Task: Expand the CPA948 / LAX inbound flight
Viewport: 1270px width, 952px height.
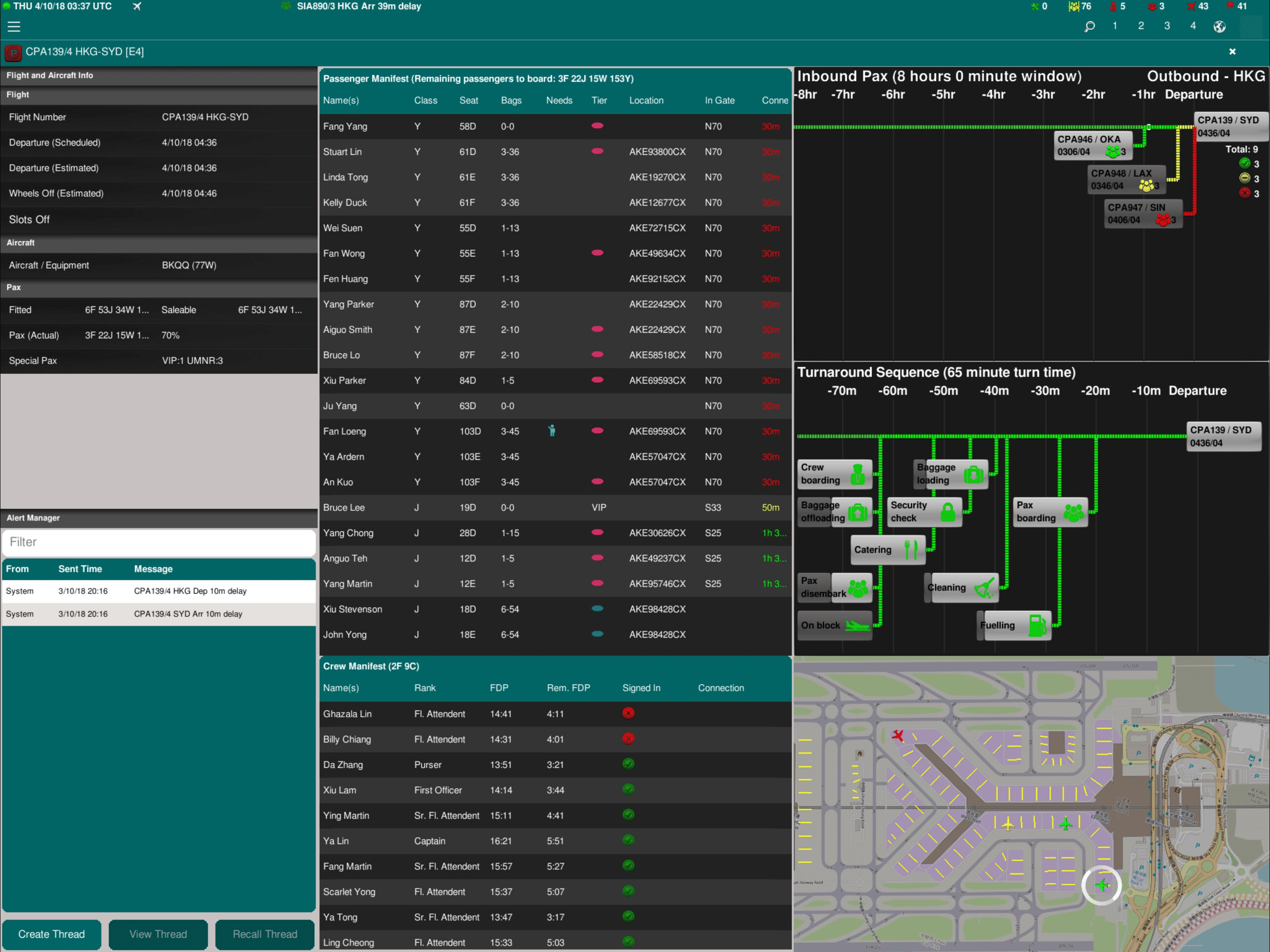Action: point(1126,179)
